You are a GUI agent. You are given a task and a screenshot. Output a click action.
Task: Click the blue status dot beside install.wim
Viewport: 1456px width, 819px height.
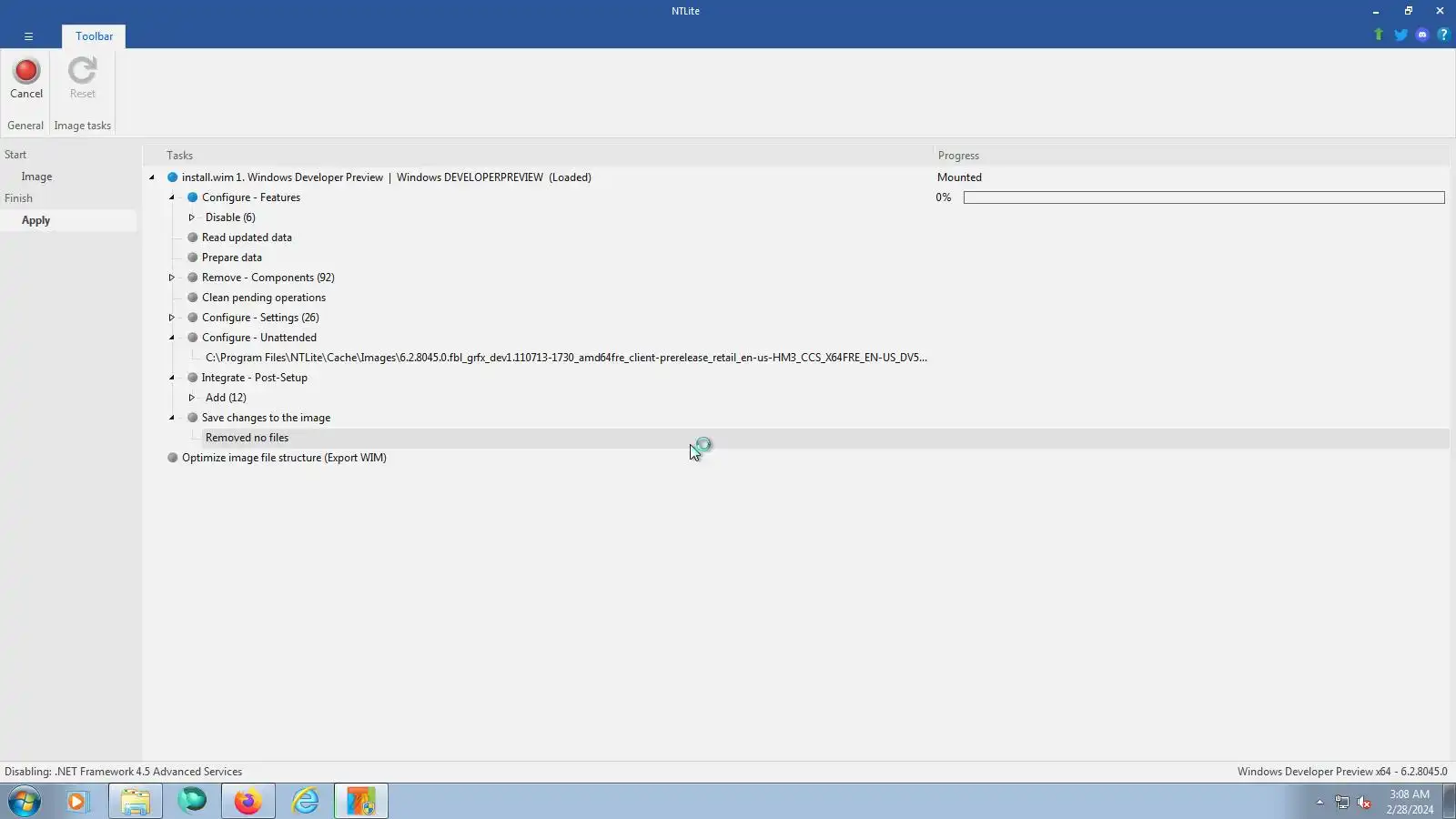[172, 177]
